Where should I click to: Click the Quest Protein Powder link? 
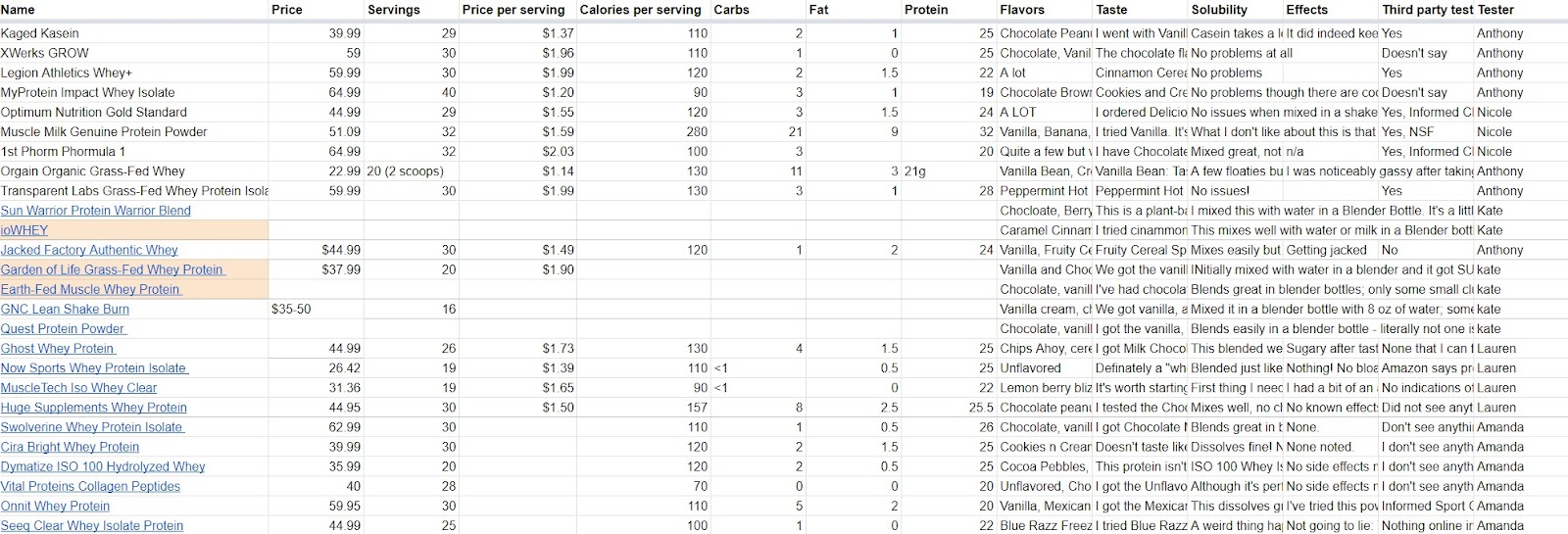[x=64, y=328]
